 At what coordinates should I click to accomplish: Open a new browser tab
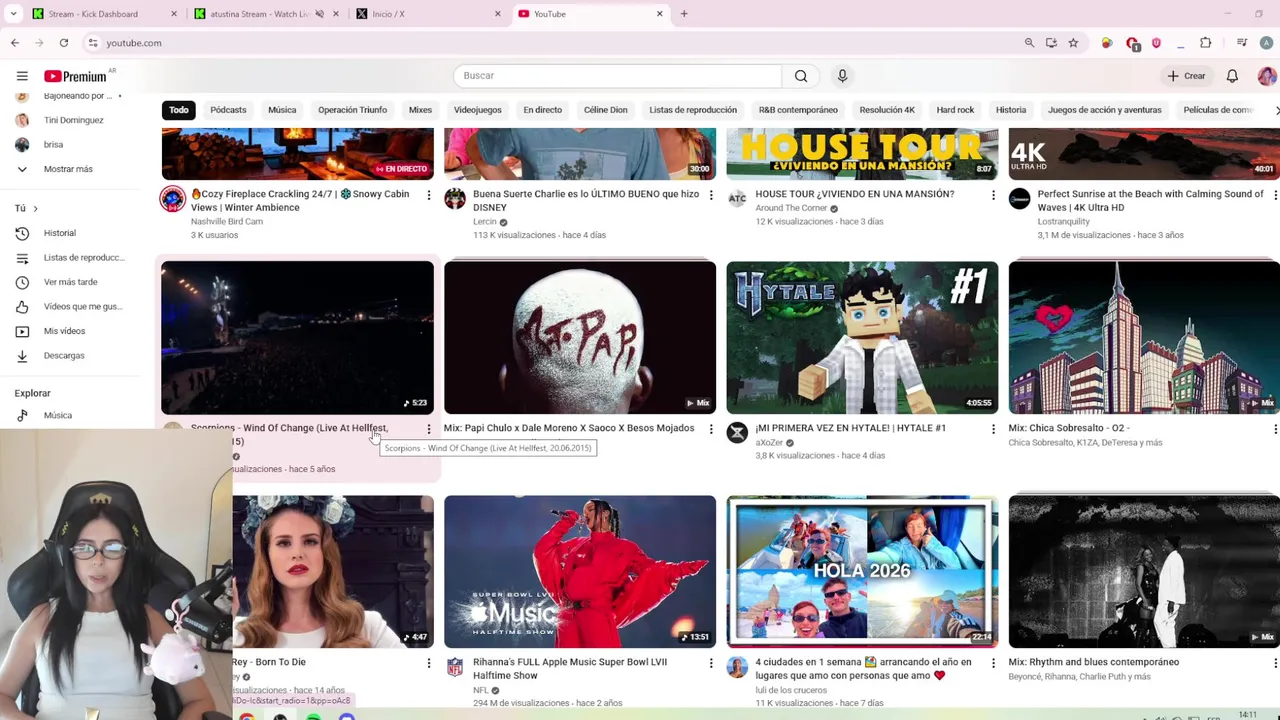(684, 14)
